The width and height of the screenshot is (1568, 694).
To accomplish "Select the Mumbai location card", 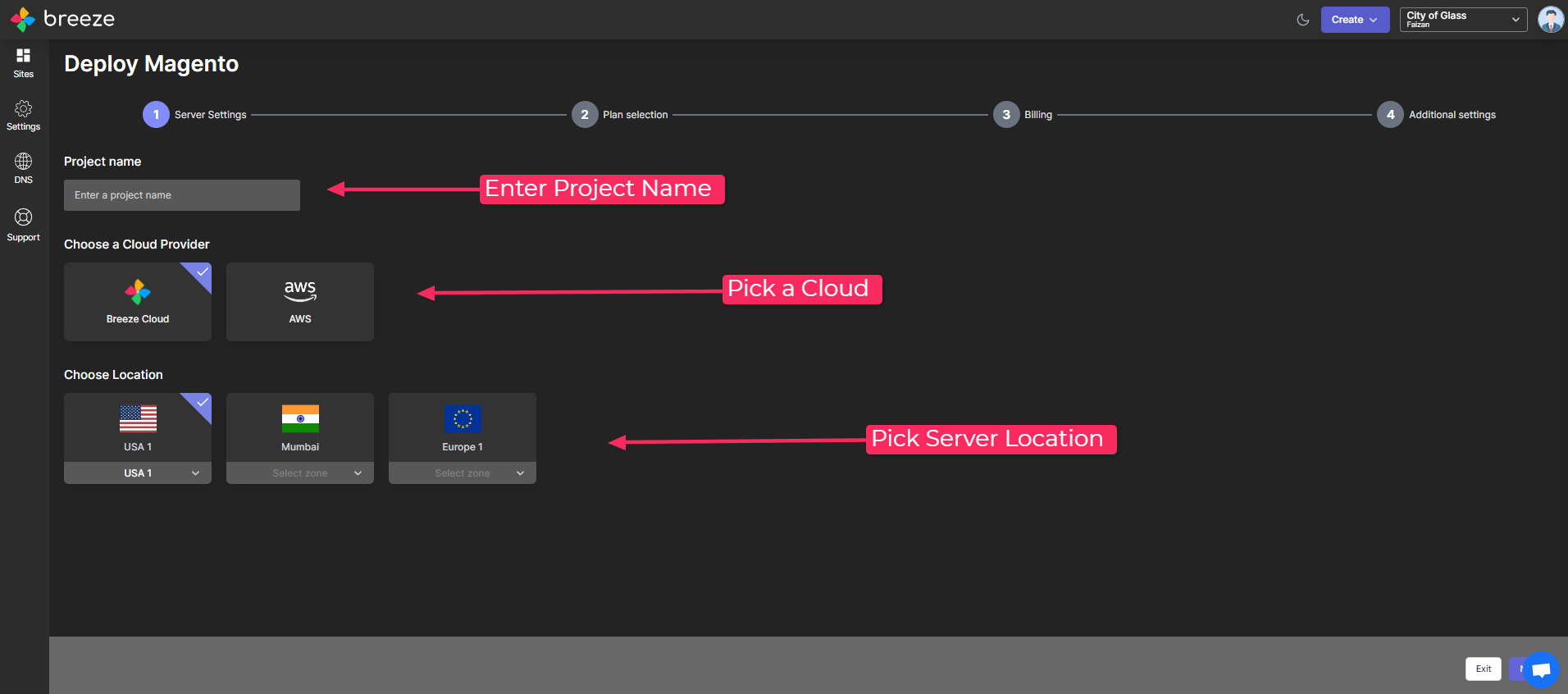I will 300,427.
